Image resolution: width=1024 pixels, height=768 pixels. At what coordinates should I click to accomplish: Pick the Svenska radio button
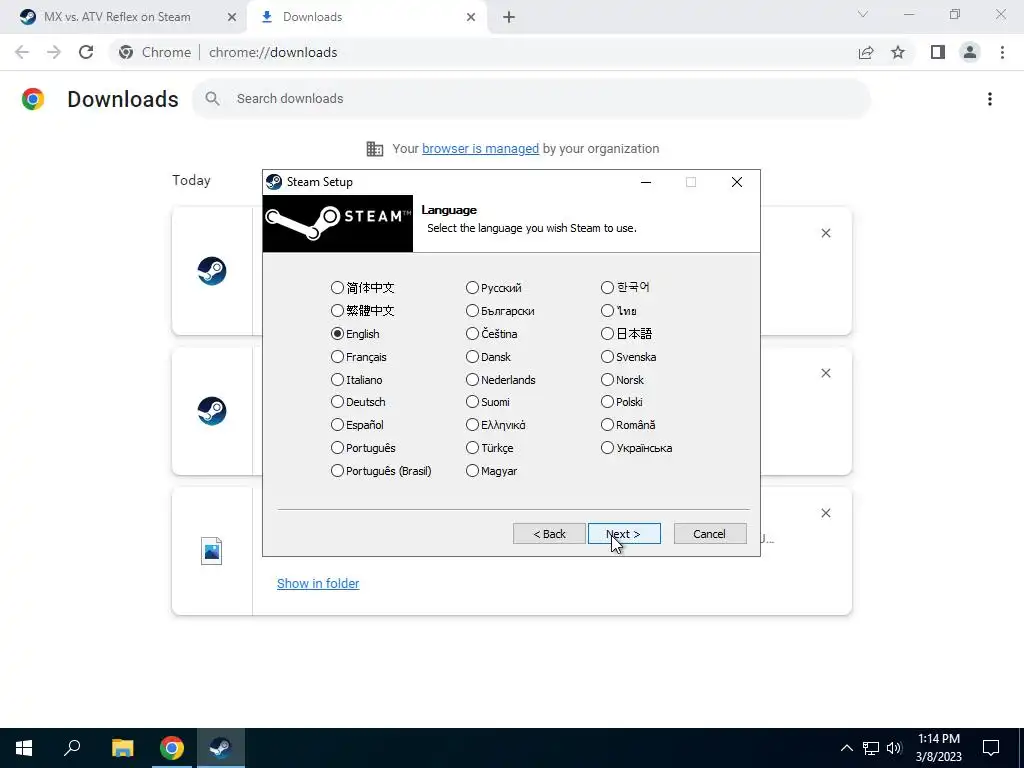tap(607, 357)
